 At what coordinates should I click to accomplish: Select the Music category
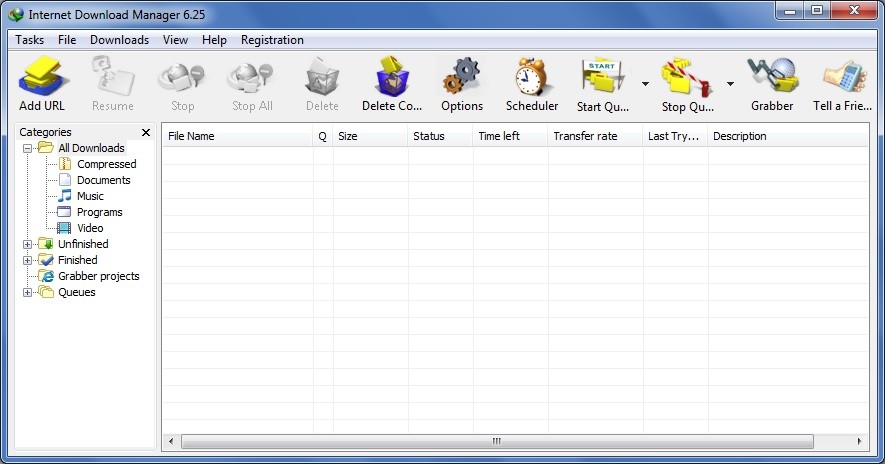click(90, 196)
